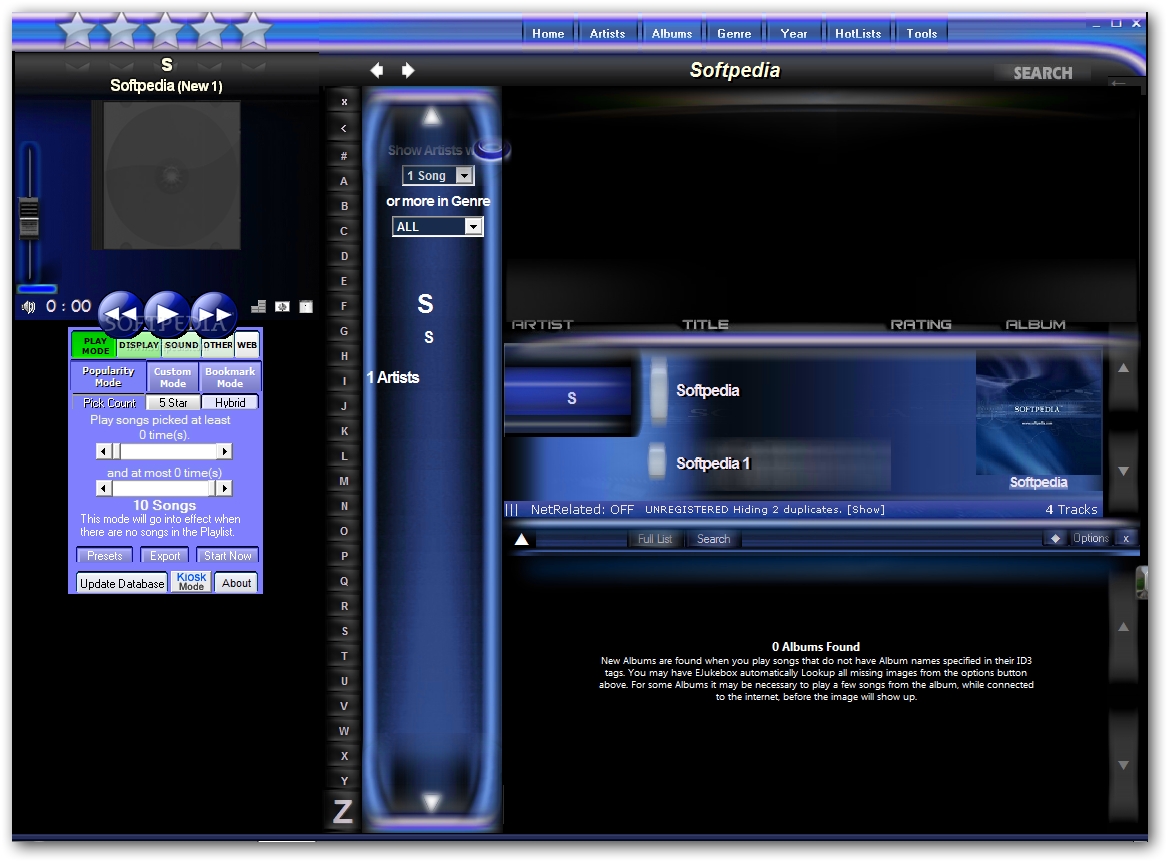Screen dimensions: 1168x862
Task: Toggle Kiosk Mode
Action: point(191,582)
